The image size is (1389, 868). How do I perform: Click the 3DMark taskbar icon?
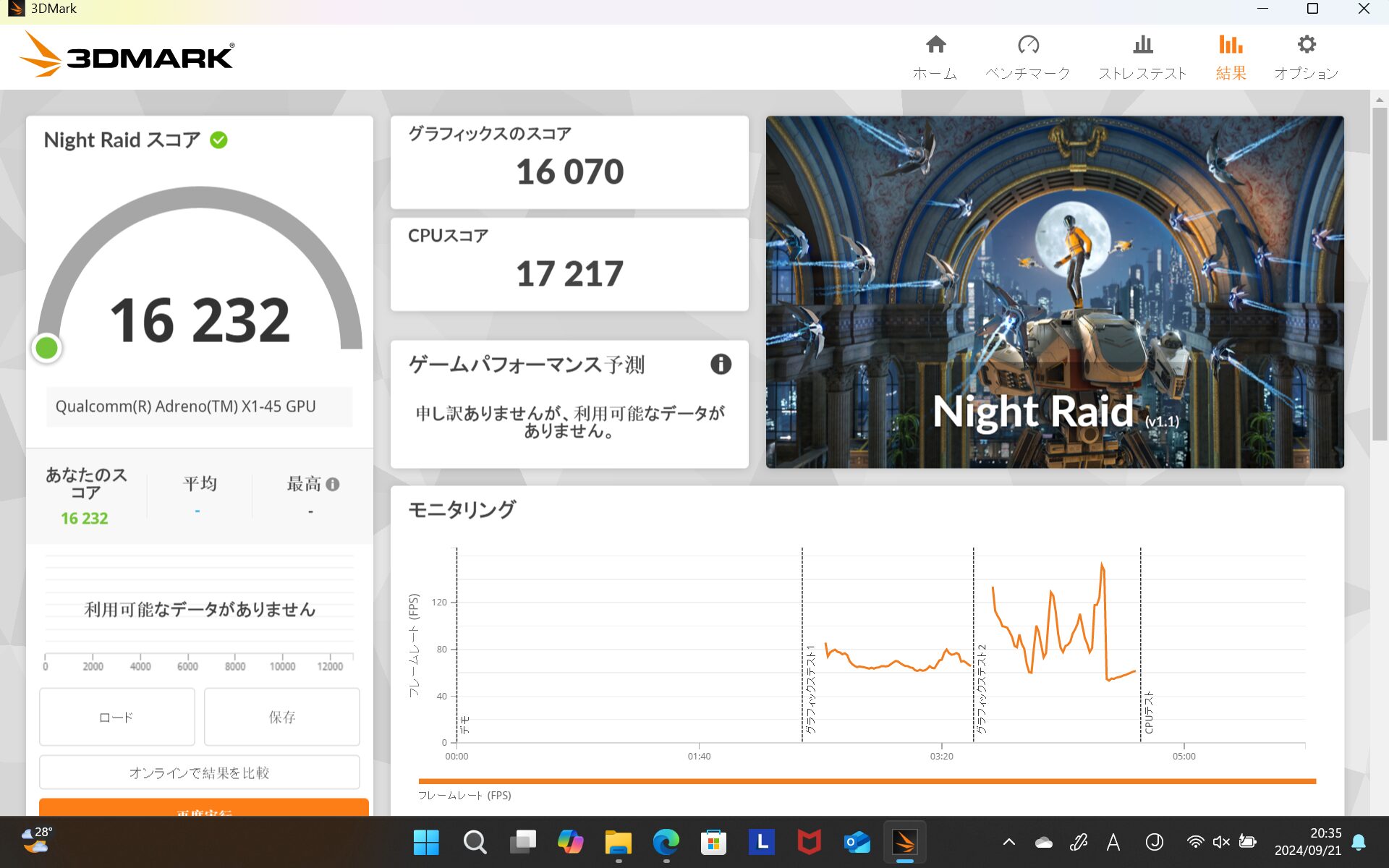[x=905, y=842]
